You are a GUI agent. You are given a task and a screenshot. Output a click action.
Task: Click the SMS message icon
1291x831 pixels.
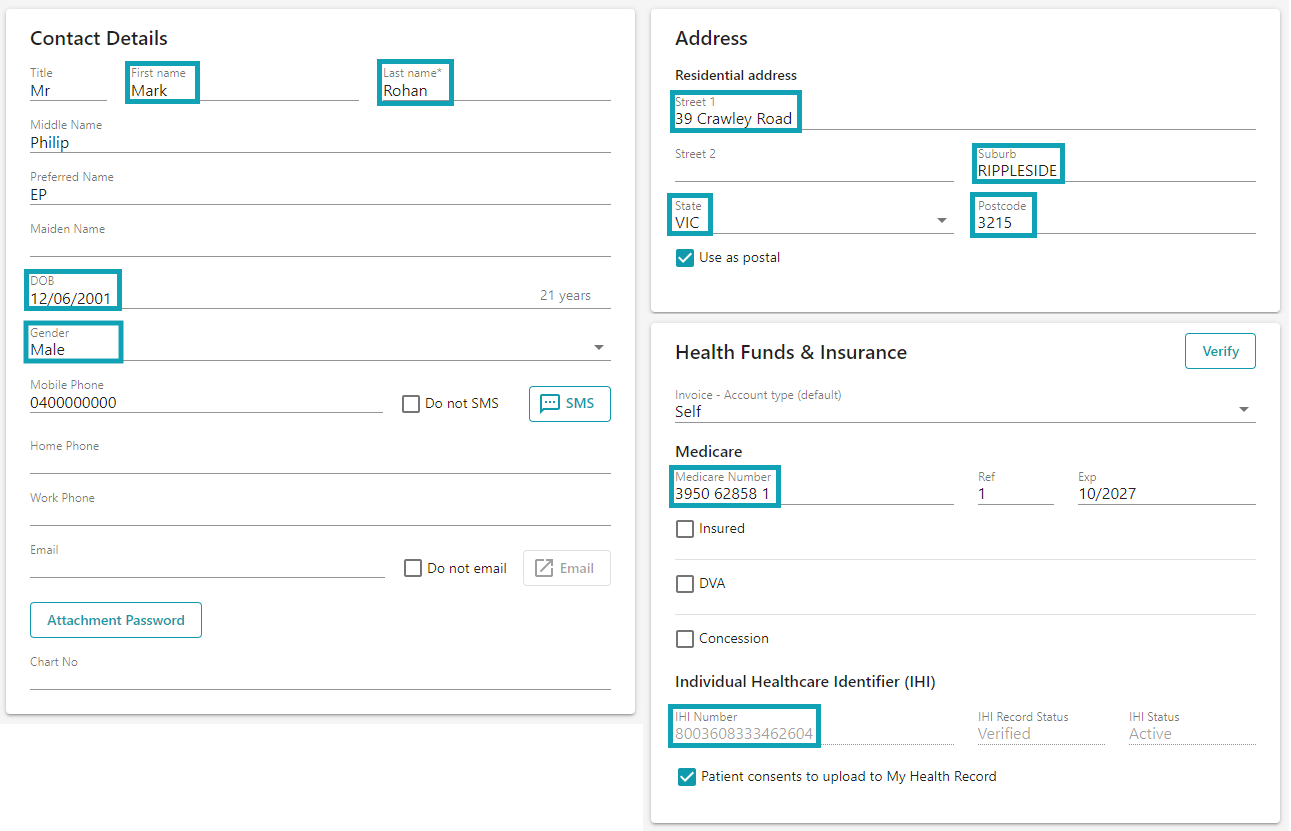coord(569,403)
